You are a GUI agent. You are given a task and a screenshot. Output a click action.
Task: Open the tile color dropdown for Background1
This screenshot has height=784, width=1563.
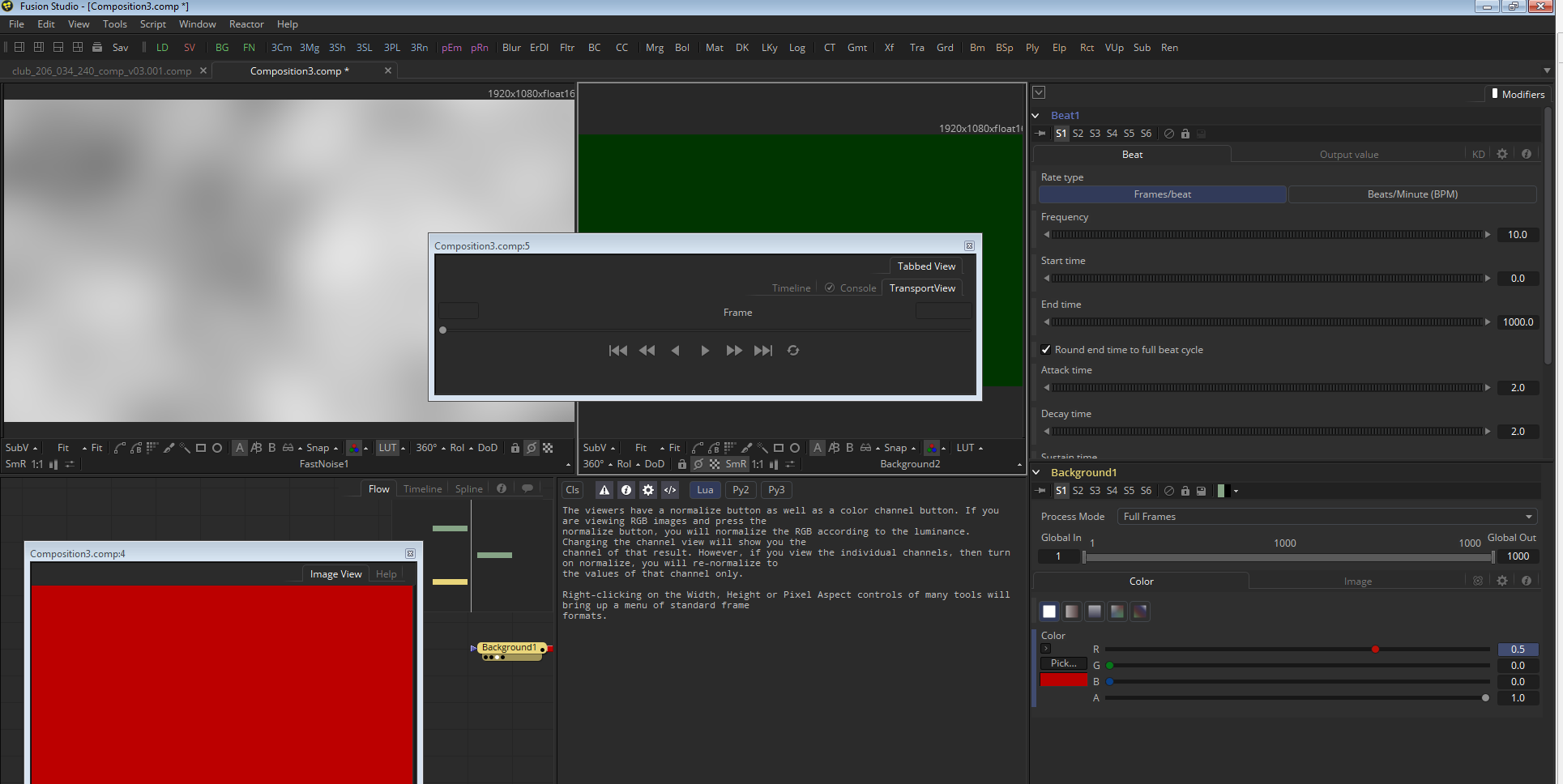point(1236,491)
